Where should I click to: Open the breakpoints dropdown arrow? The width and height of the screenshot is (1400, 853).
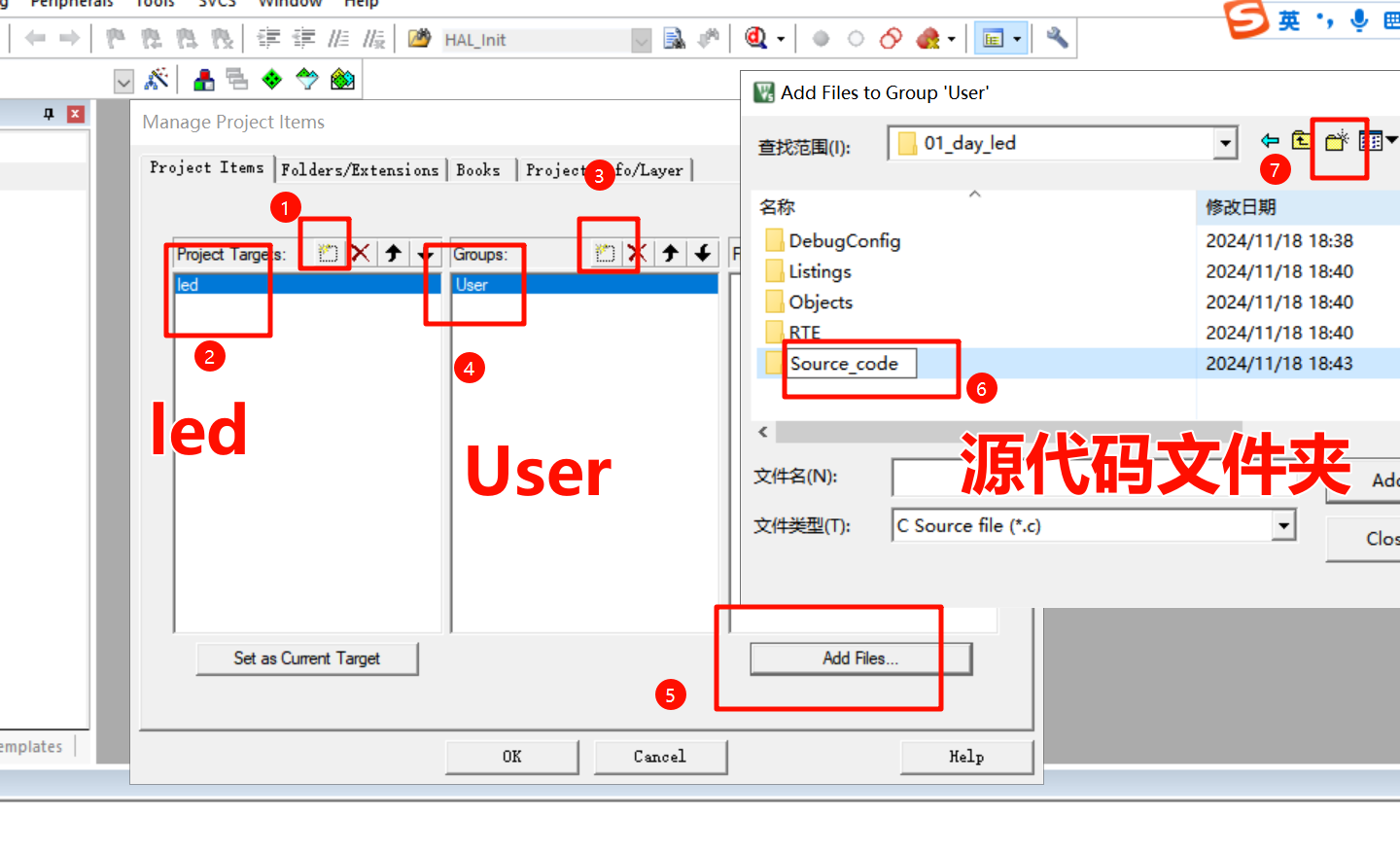(951, 40)
